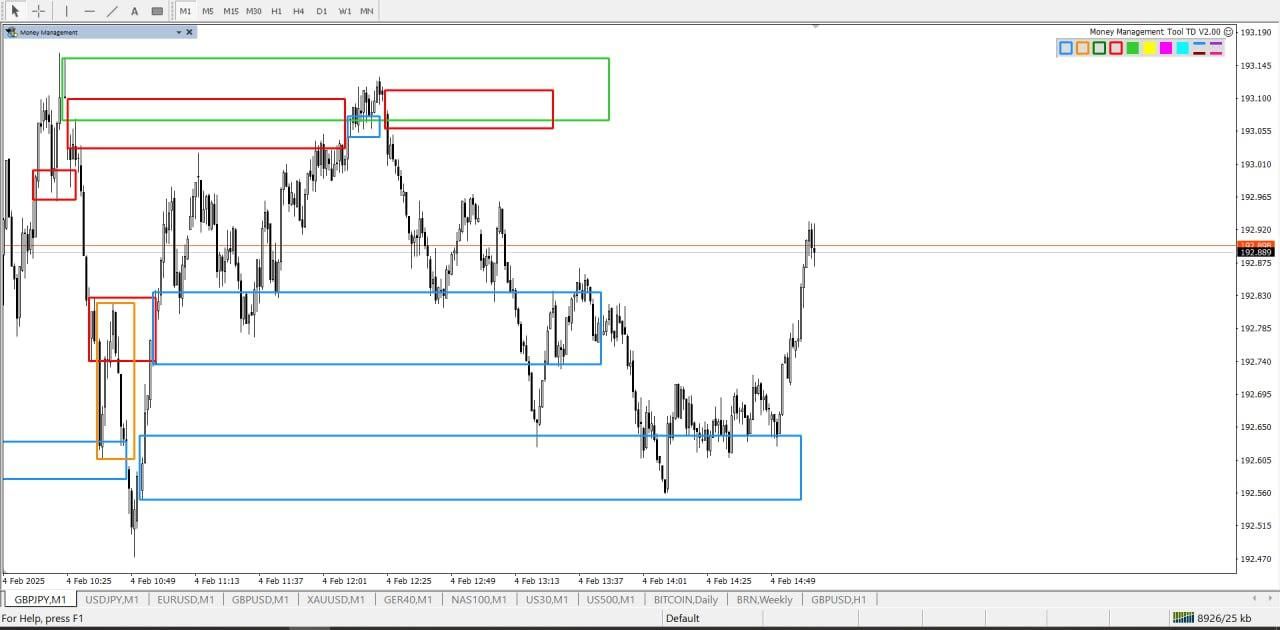Screen dimensions: 1280x630
Task: Set chart timeframe to M15
Action: coord(231,11)
